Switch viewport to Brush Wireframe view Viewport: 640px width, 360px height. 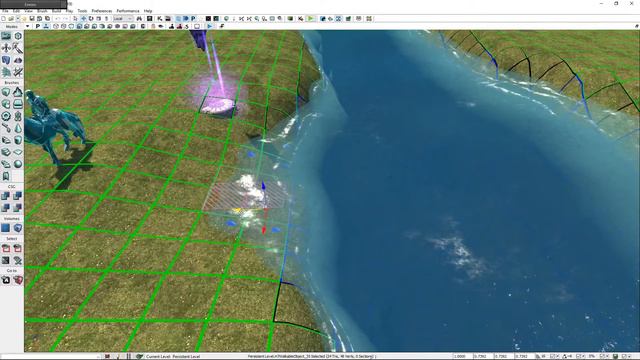pyautogui.click(x=56, y=27)
